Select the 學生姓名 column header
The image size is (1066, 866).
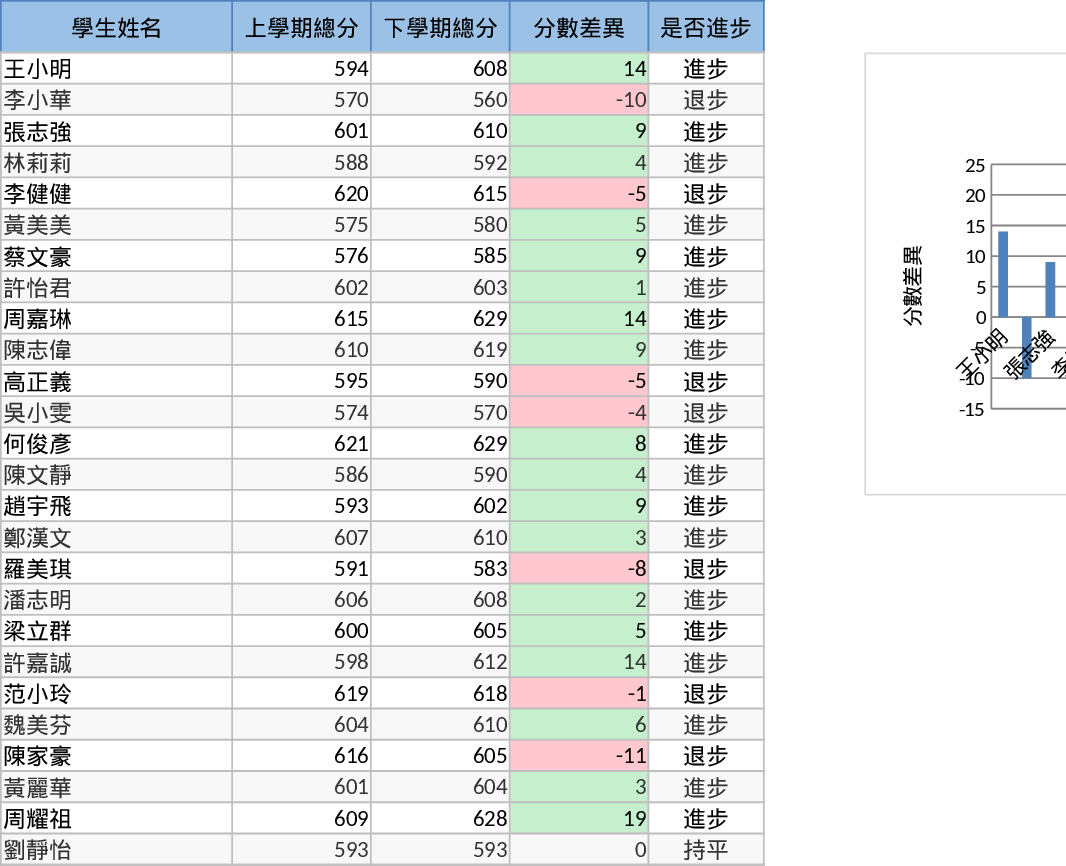click(116, 27)
